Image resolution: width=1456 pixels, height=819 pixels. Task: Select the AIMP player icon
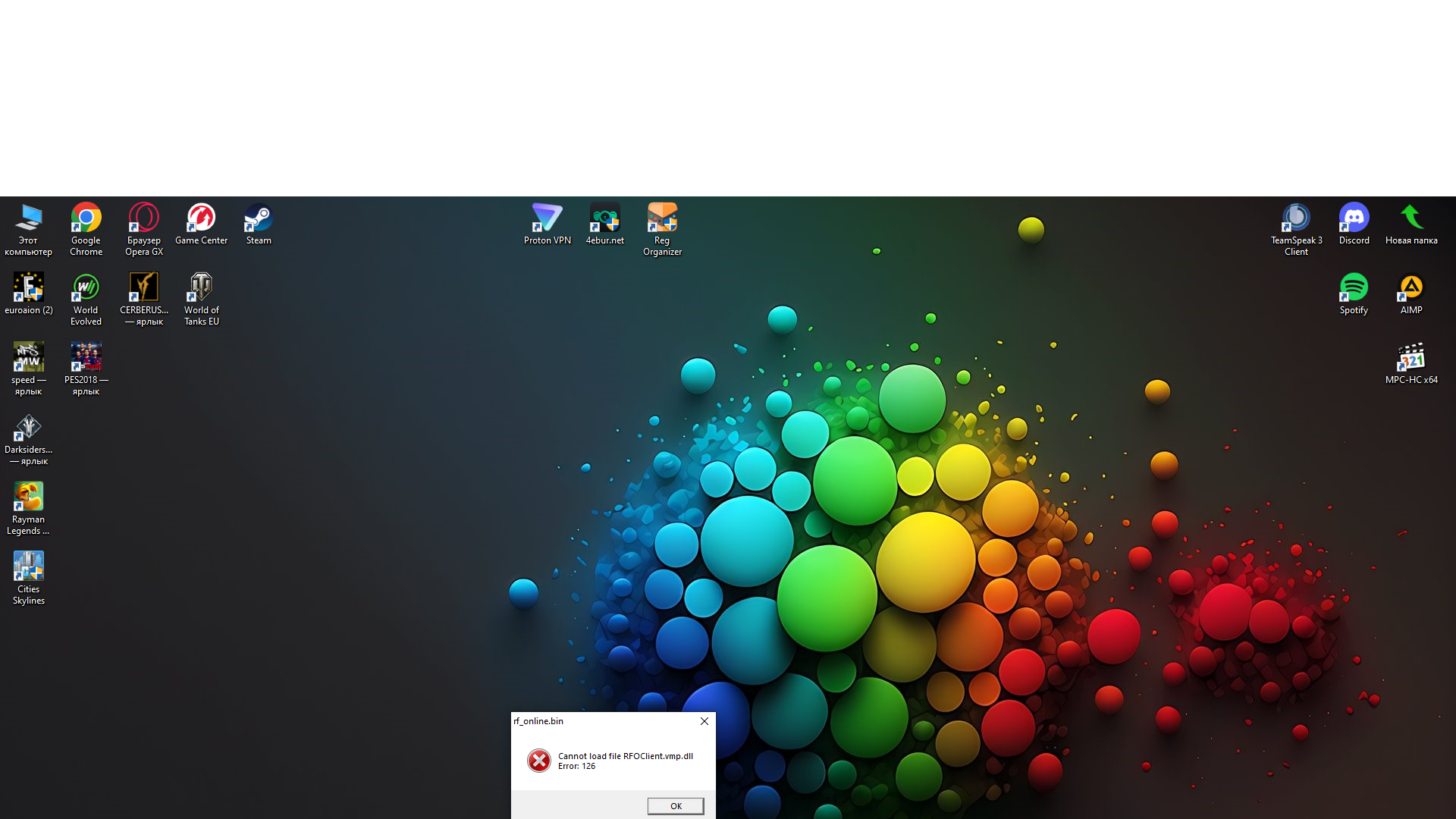(x=1411, y=293)
